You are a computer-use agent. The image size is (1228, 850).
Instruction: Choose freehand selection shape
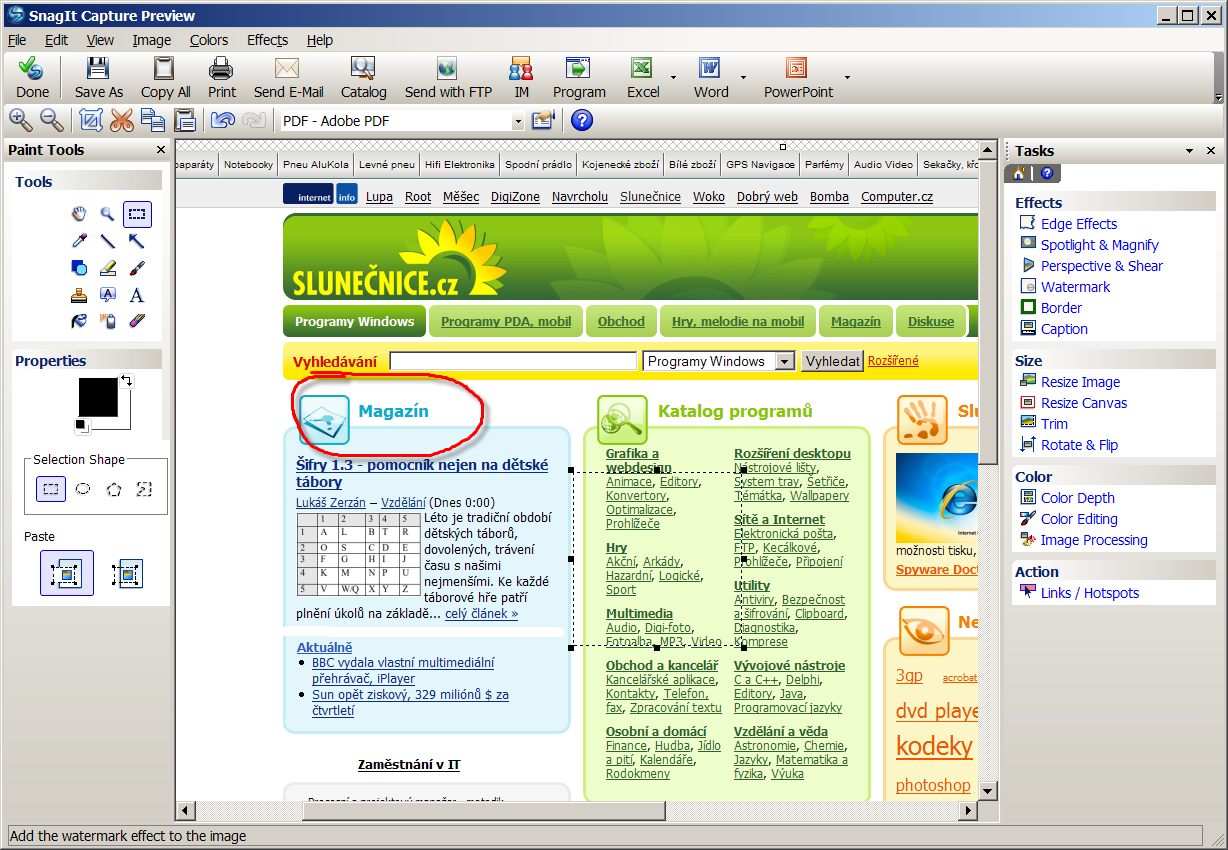coord(144,489)
